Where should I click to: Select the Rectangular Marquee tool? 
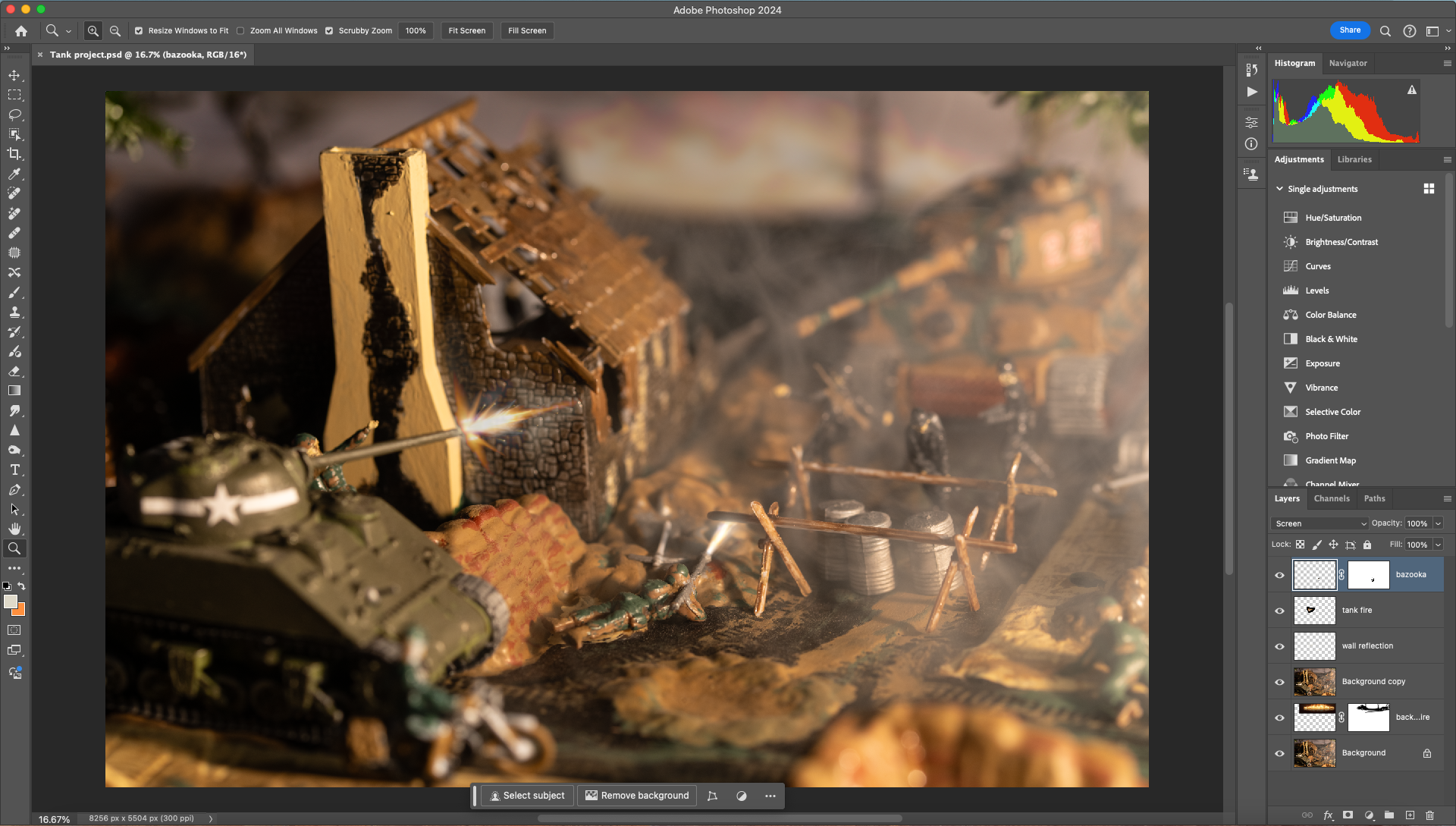point(14,95)
